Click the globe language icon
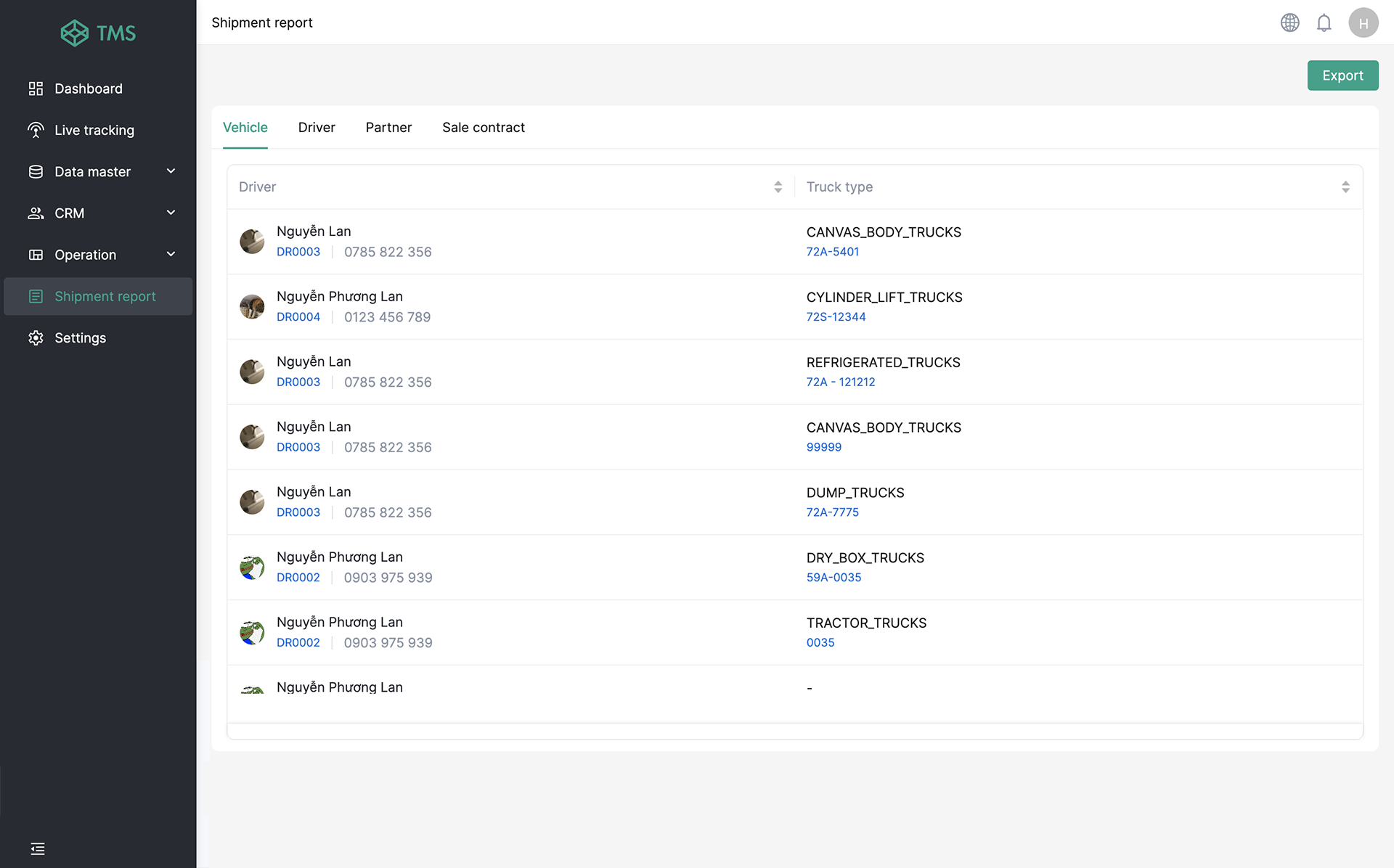Viewport: 1394px width, 868px height. tap(1289, 22)
